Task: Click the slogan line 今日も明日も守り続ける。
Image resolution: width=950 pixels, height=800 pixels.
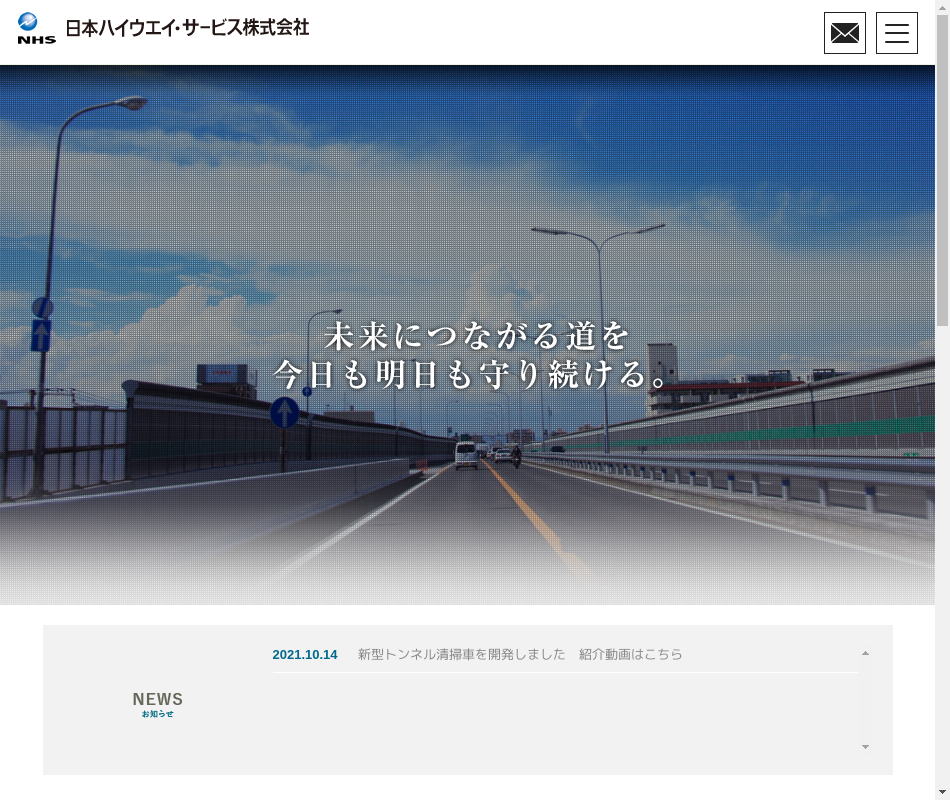Action: pos(470,374)
